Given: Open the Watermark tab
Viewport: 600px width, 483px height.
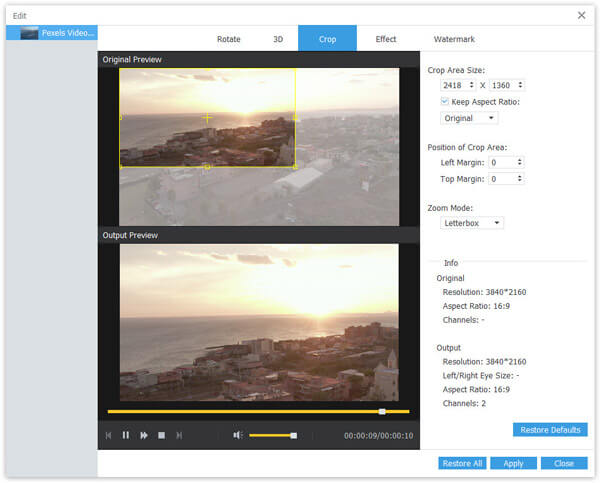Looking at the screenshot, I should coord(454,39).
